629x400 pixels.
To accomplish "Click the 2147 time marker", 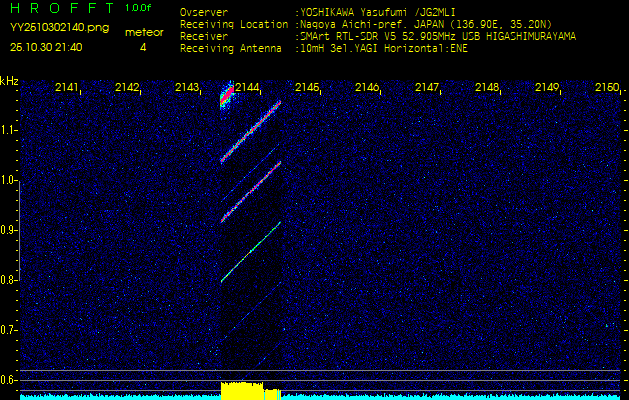I will [427, 88].
